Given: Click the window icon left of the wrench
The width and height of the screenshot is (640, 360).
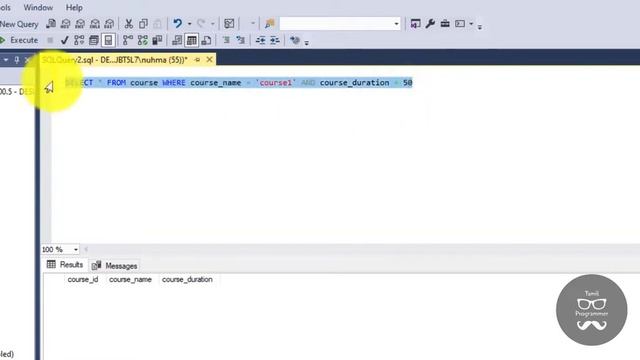Looking at the screenshot, I should [x=416, y=24].
